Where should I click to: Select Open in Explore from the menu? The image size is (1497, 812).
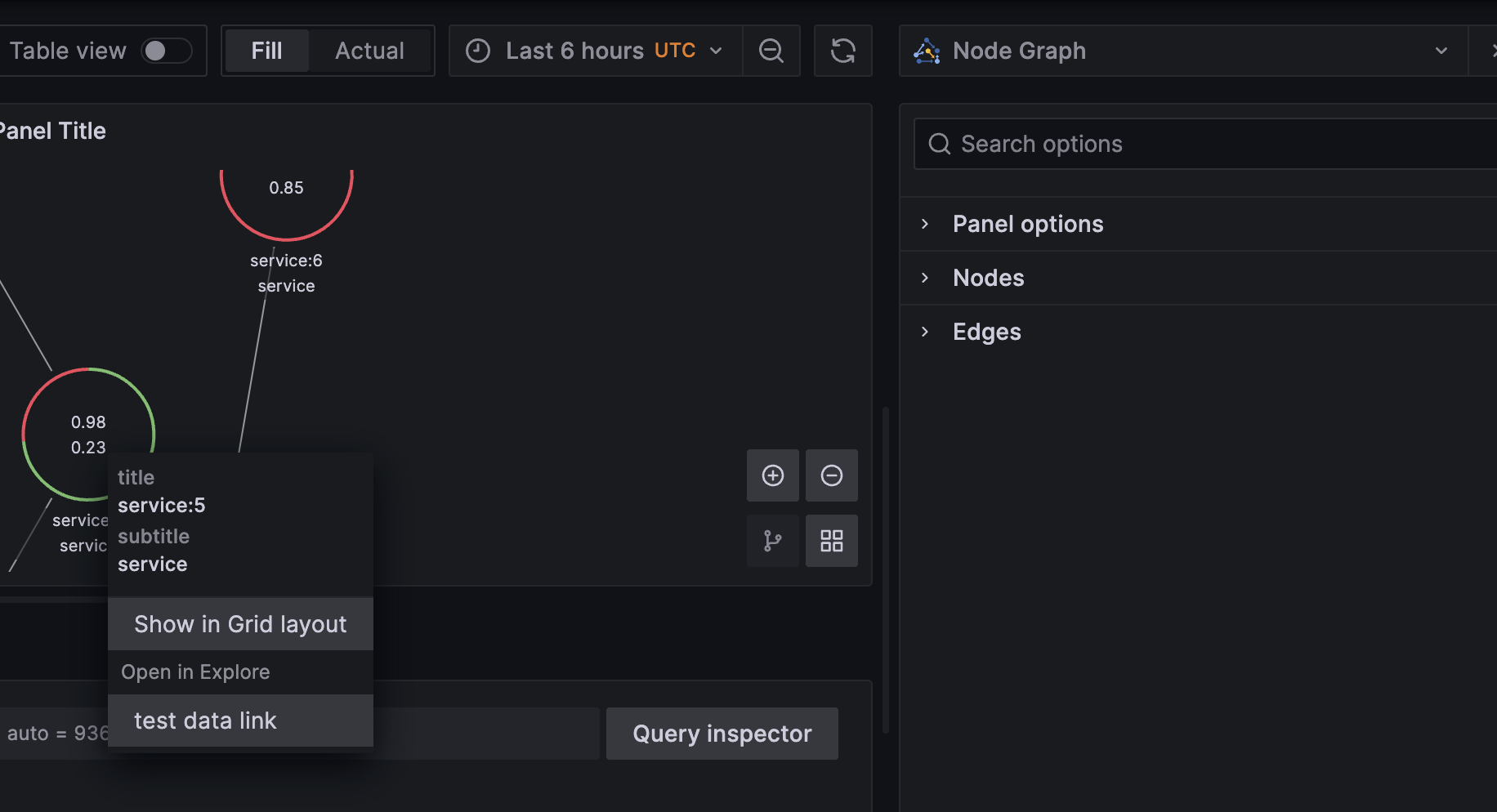pyautogui.click(x=195, y=671)
